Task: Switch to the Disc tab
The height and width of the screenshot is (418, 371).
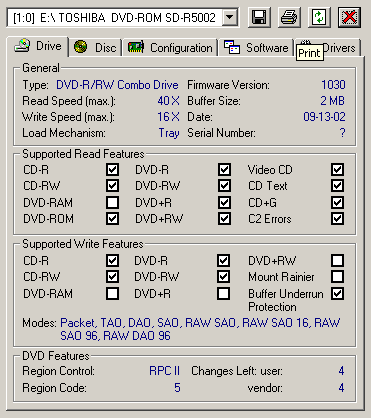Action: tap(95, 48)
